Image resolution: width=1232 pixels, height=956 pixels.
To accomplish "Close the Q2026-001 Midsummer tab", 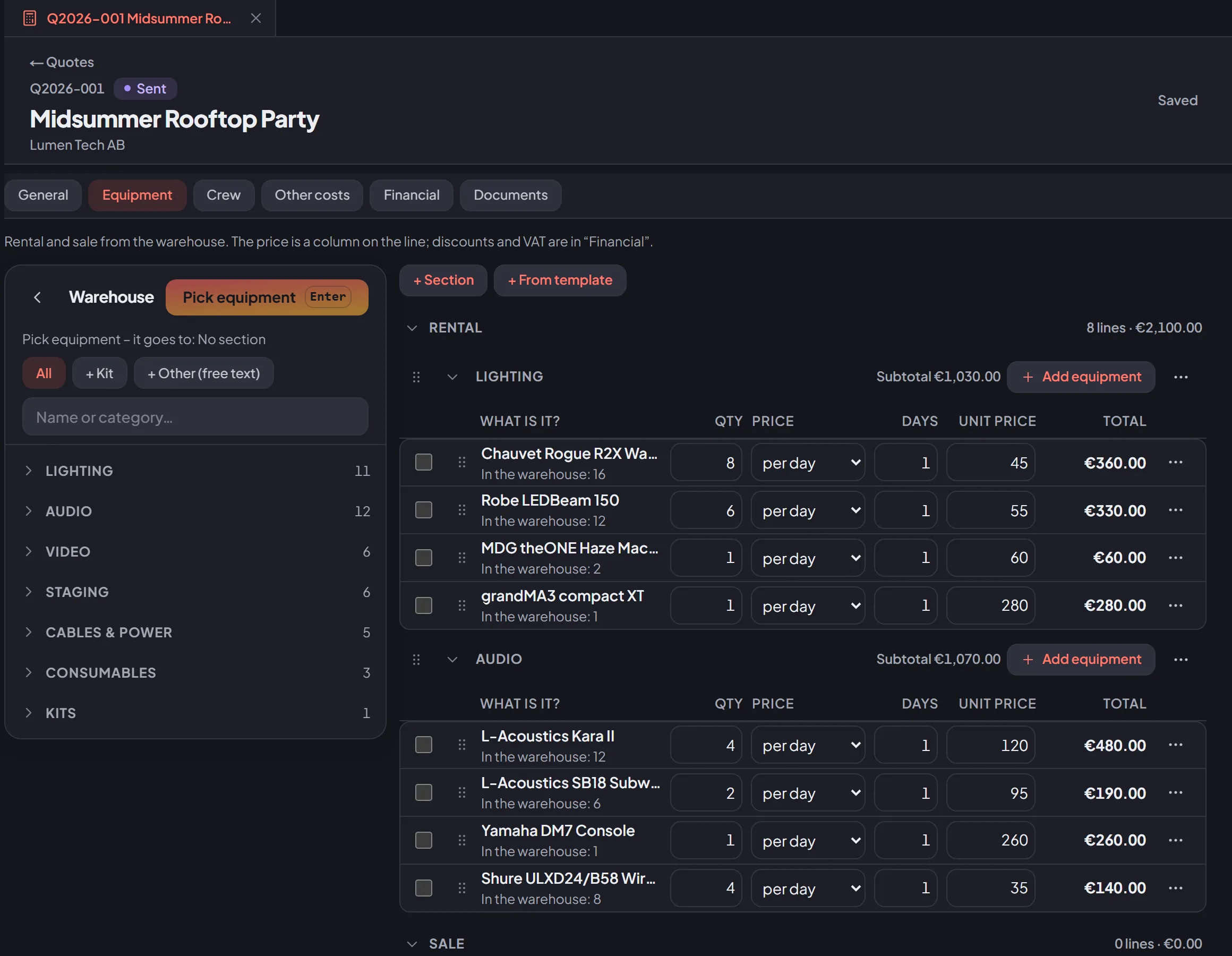I will (x=255, y=18).
